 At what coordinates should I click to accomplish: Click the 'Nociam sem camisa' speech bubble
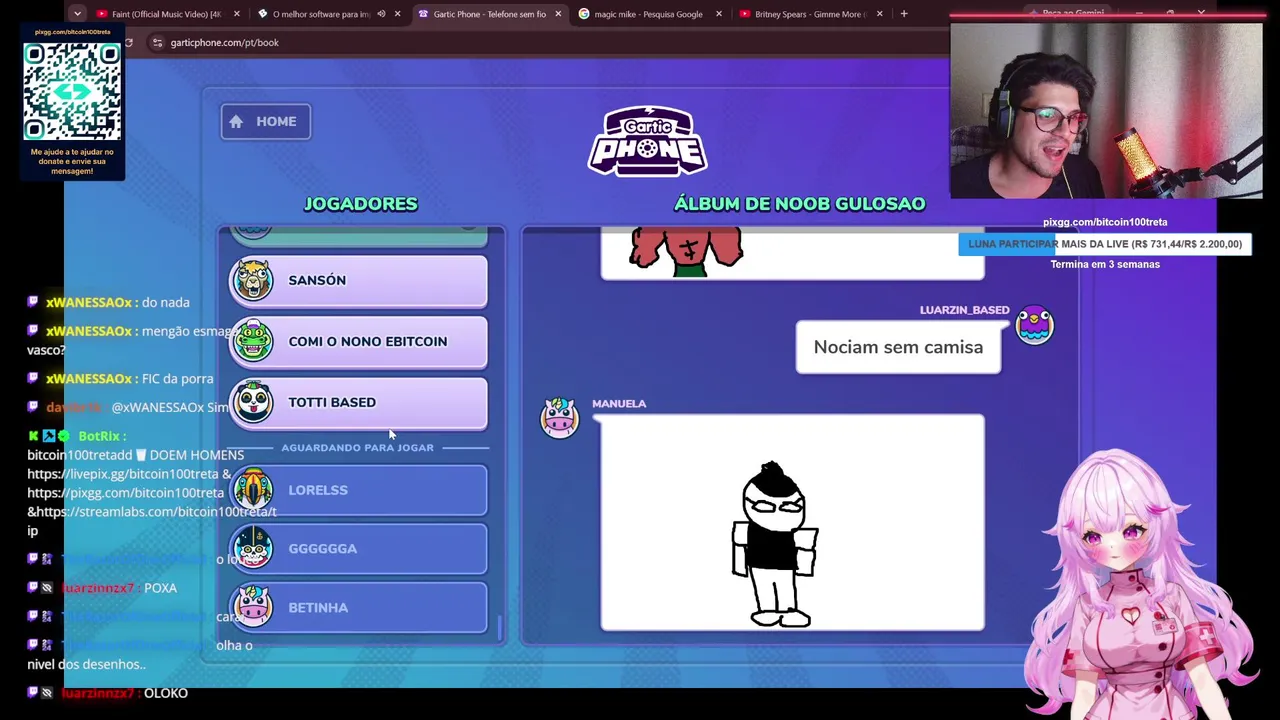898,347
